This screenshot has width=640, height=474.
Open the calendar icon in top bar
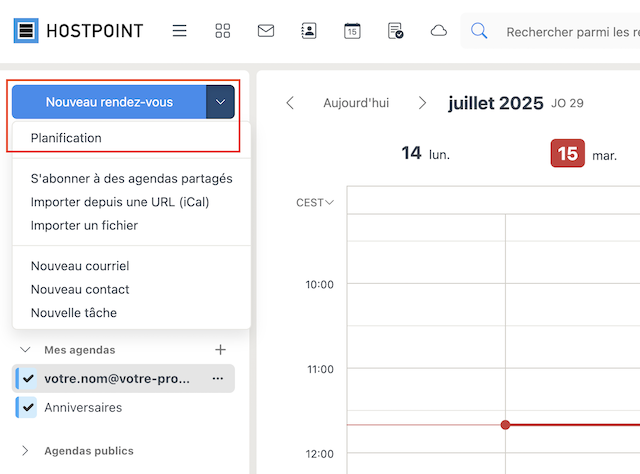352,31
